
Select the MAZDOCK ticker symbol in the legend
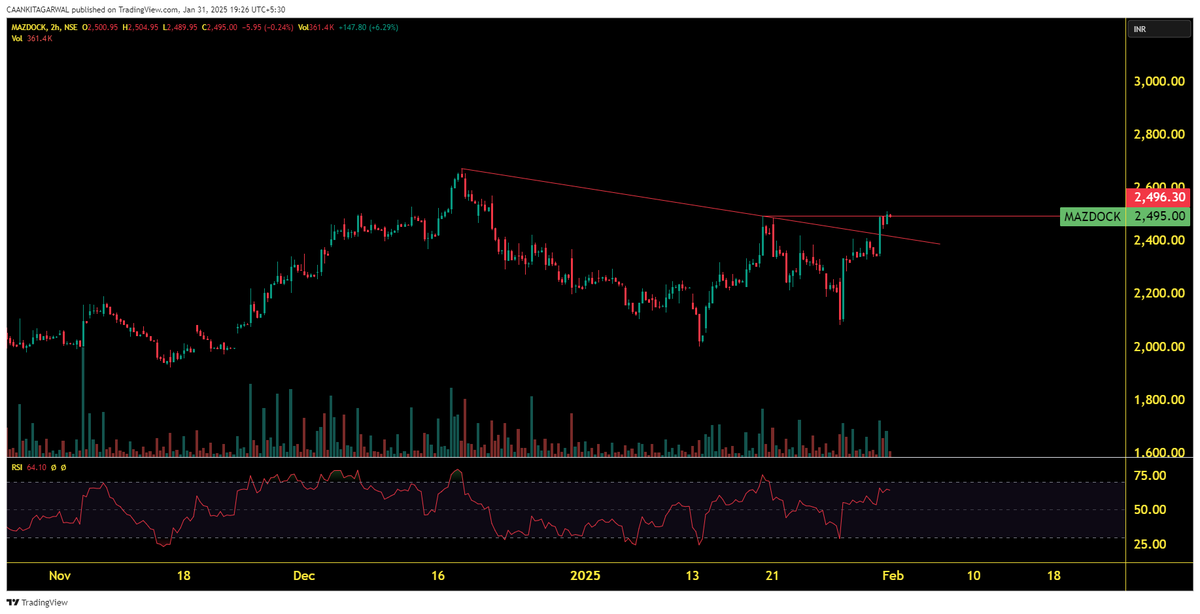pyautogui.click(x=29, y=27)
